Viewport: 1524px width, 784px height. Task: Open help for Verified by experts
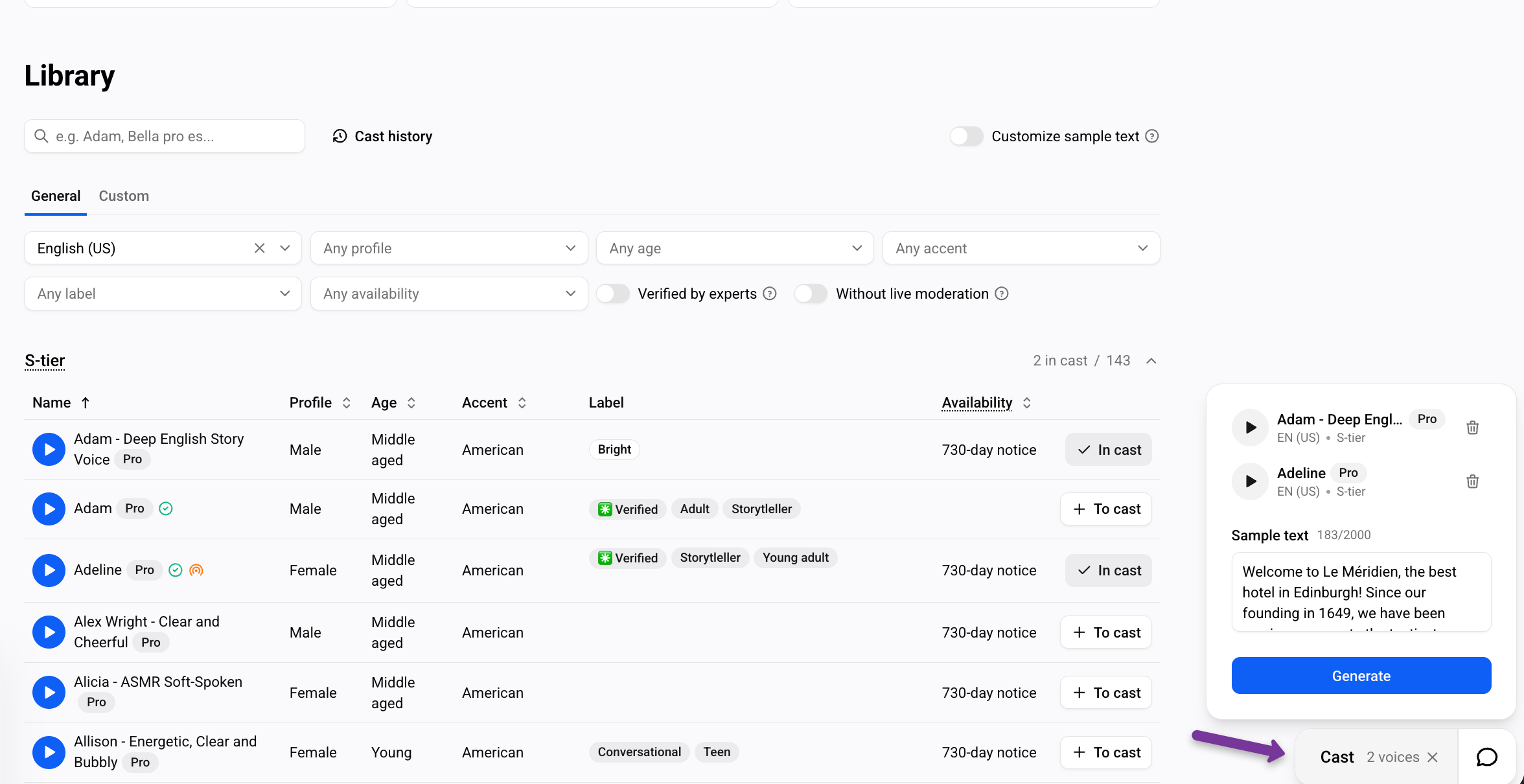pos(770,294)
